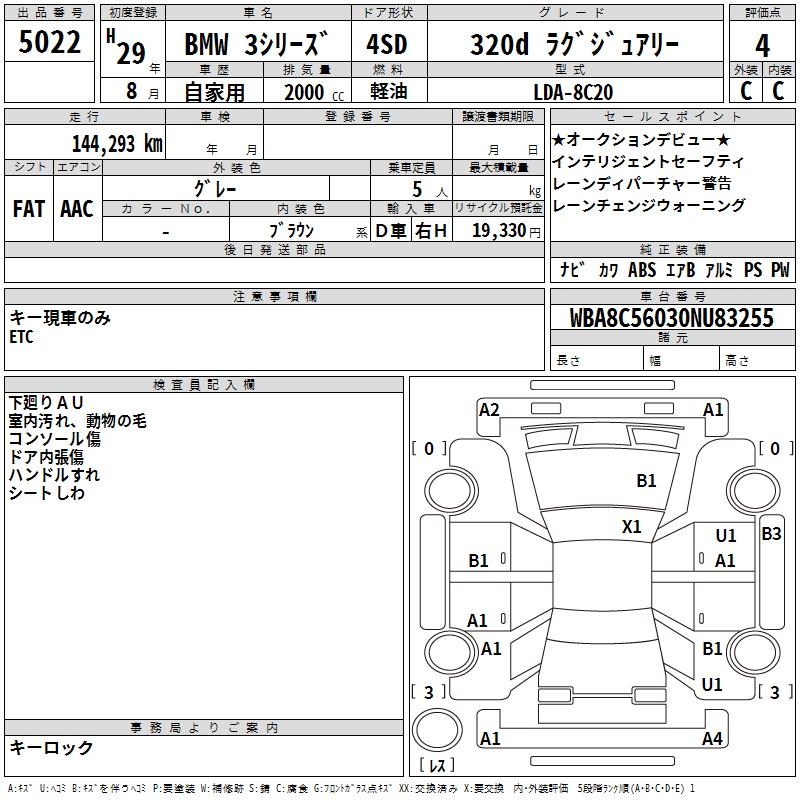Click the アルミ wheel equipment indicator
800x800 pixels.
[717, 270]
